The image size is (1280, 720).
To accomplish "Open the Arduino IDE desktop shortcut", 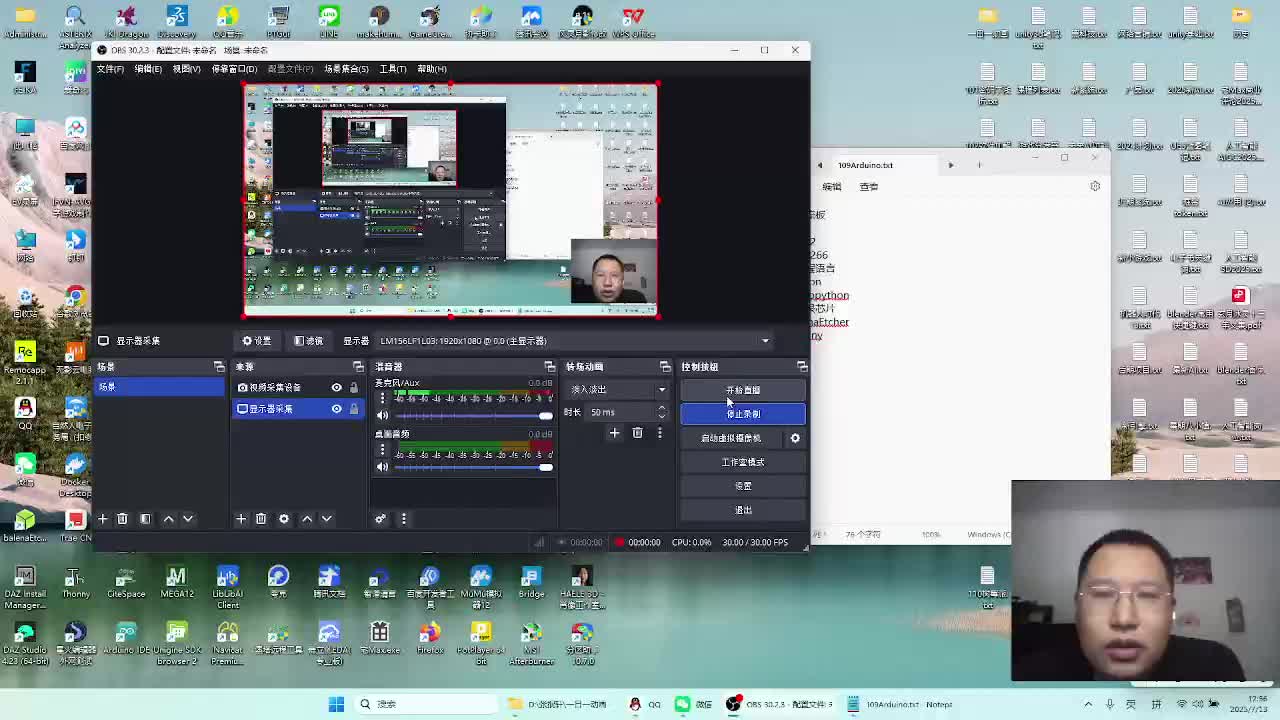I will point(126,640).
